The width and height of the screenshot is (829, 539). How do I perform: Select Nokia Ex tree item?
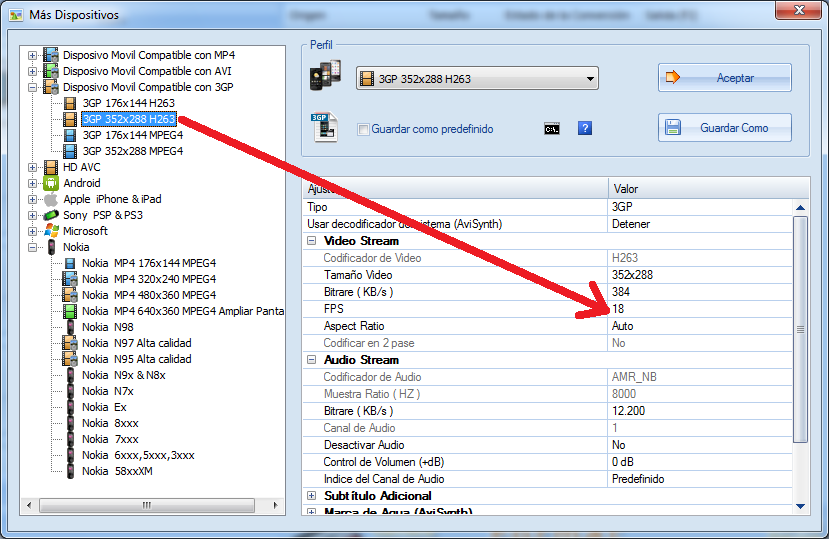(x=104, y=407)
